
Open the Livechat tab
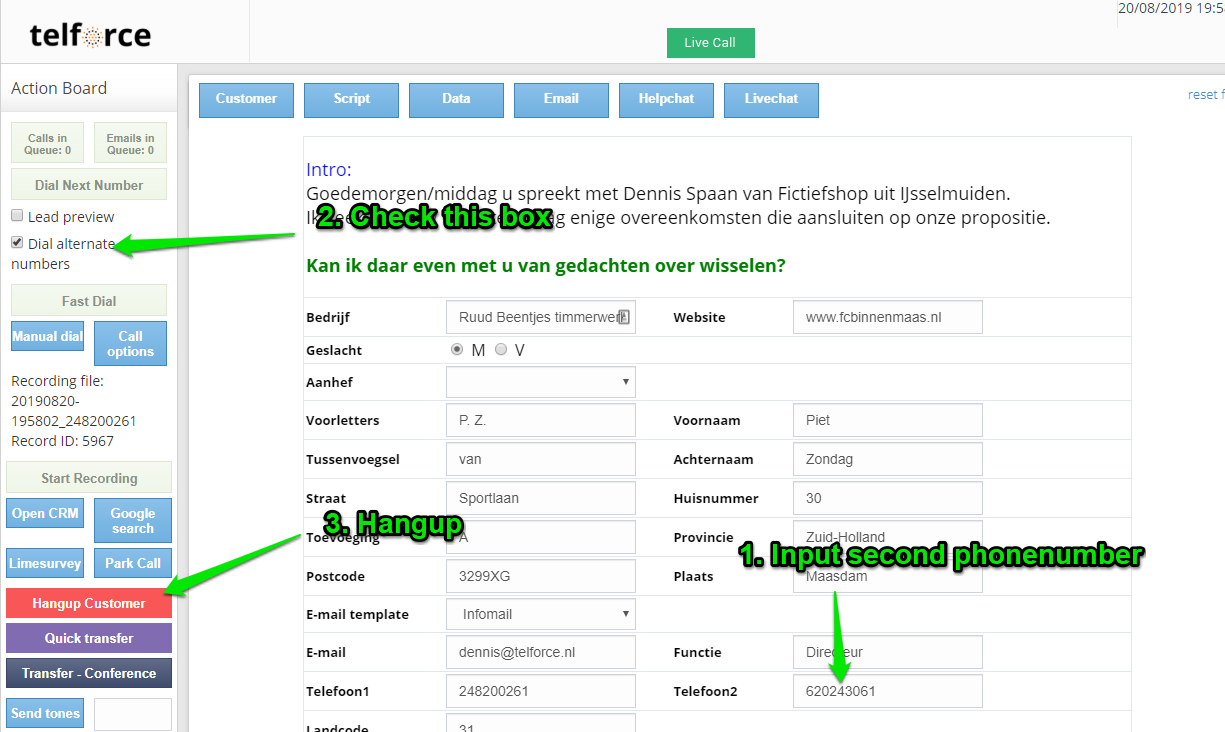771,99
